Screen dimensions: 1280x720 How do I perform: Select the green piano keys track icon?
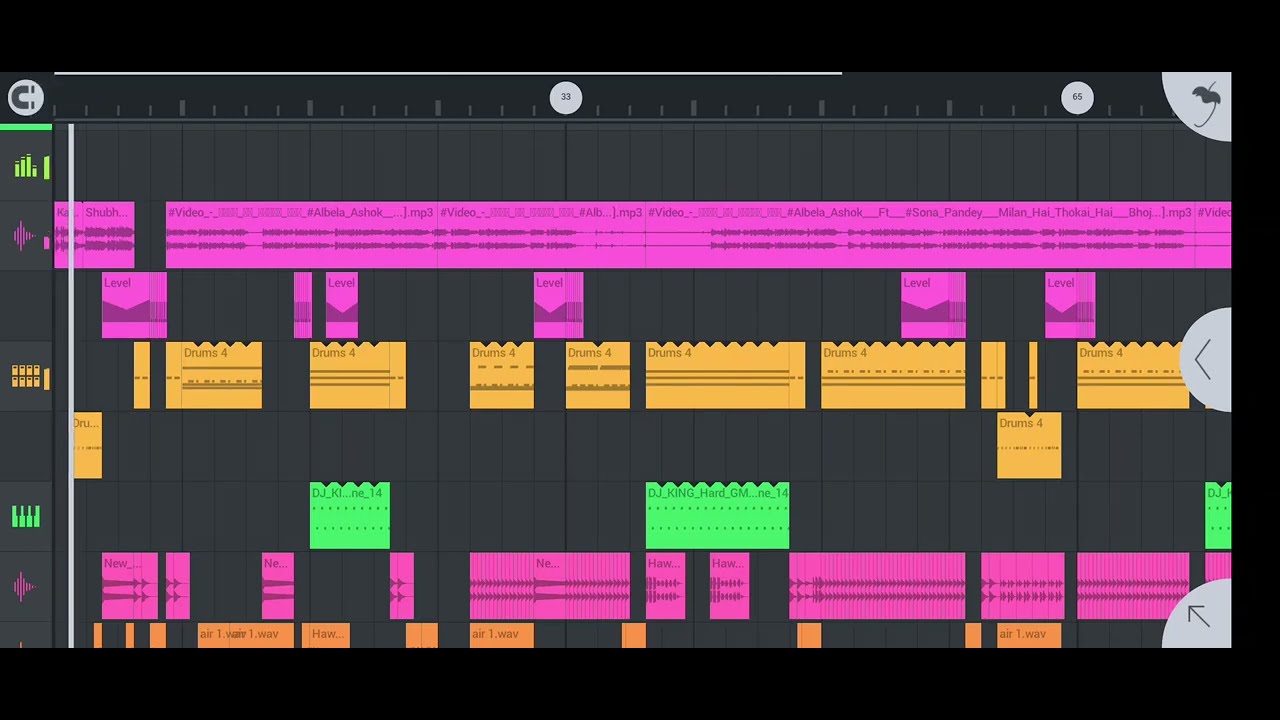[25, 516]
